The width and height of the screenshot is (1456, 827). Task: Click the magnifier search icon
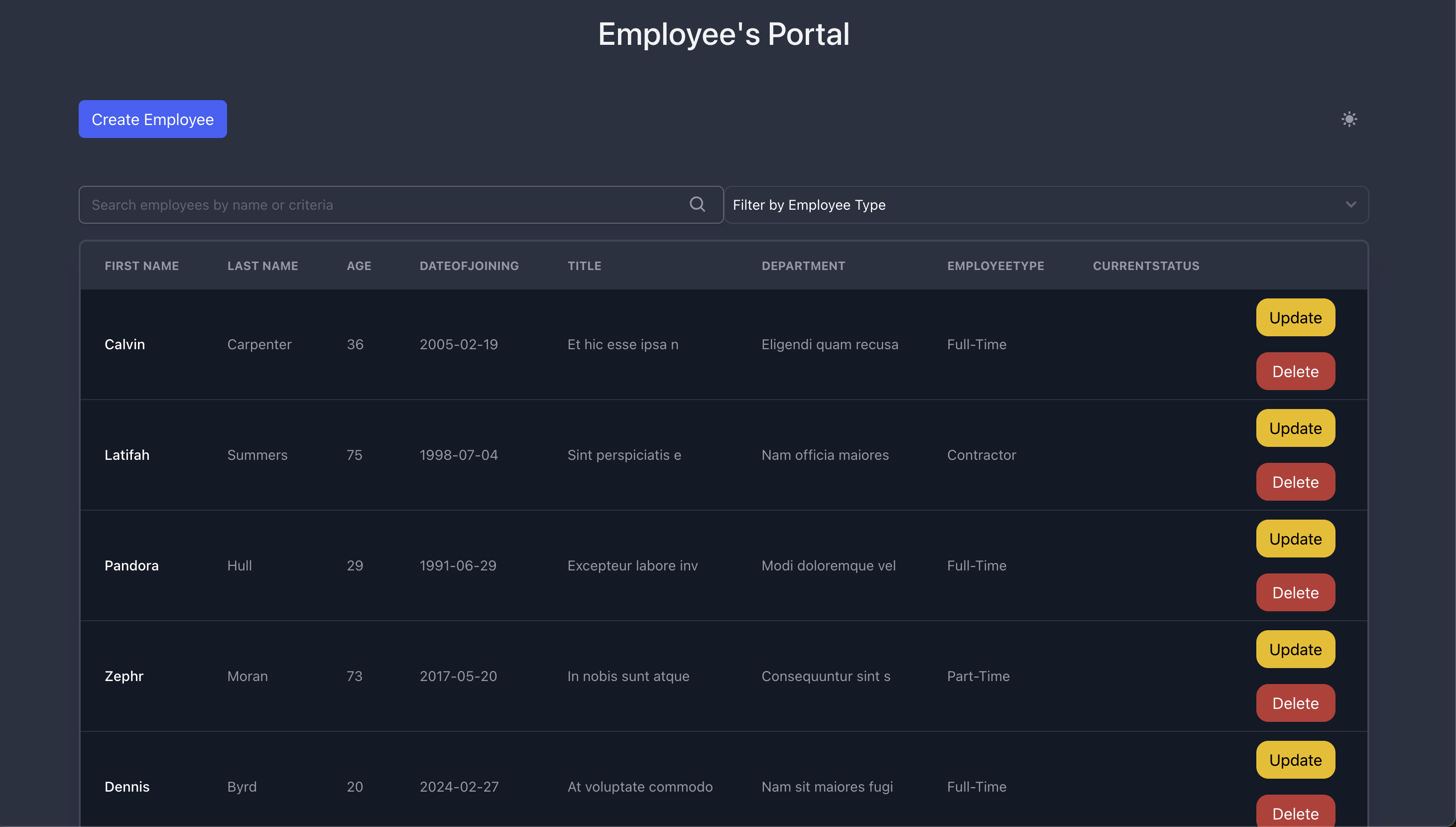tap(698, 204)
